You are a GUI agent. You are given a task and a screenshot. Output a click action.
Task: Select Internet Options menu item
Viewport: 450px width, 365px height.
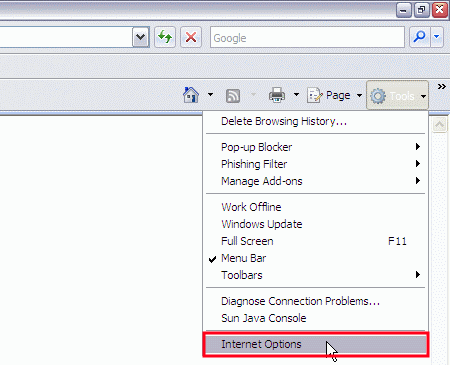[x=315, y=344]
